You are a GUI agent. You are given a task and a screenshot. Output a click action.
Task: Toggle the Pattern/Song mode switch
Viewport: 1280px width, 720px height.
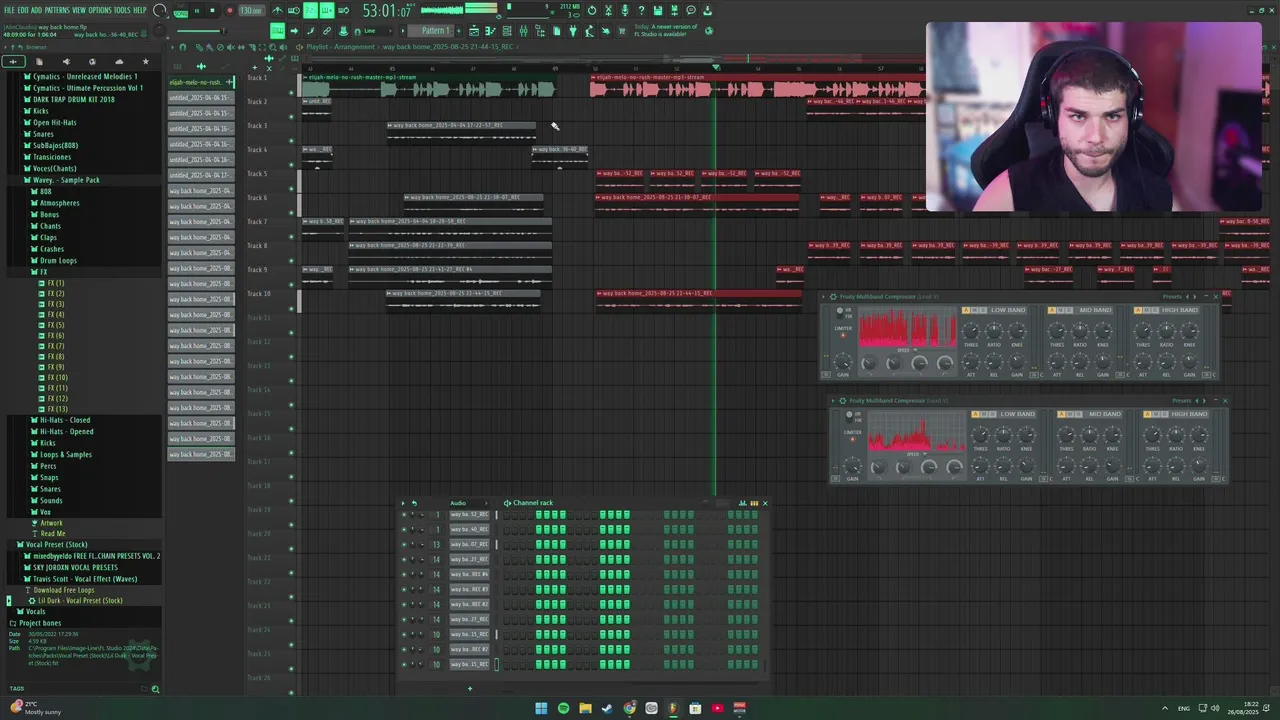point(179,10)
